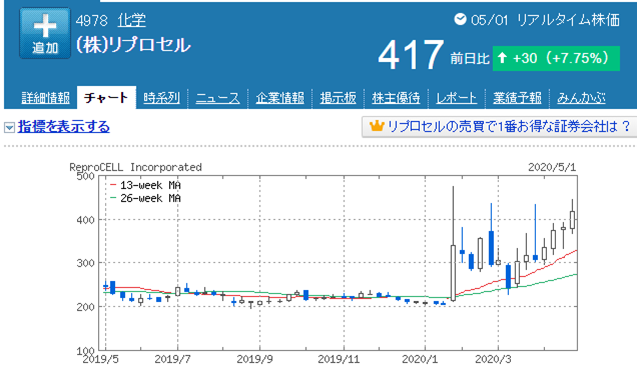Click the (株)リプロセル company name
The width and height of the screenshot is (637, 369).
[x=133, y=45]
